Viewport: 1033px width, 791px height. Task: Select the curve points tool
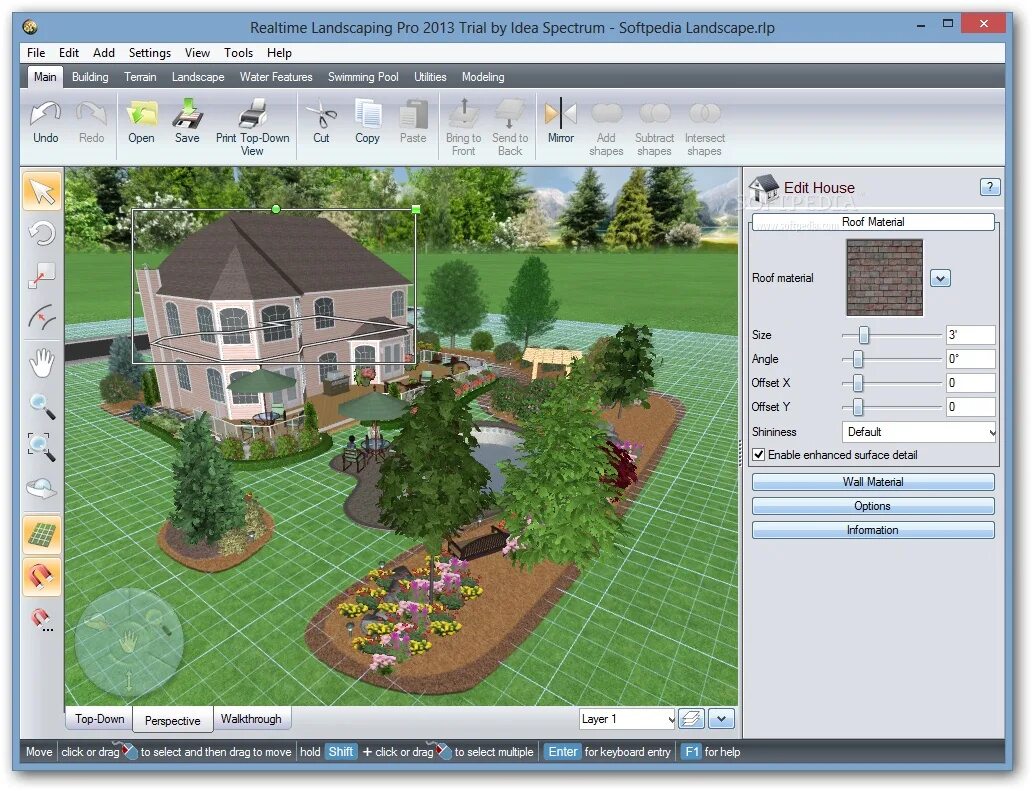point(42,317)
